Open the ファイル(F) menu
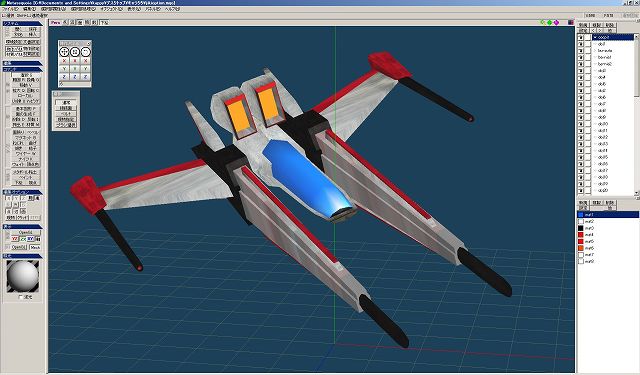The height and width of the screenshot is (375, 640). [x=11, y=9]
